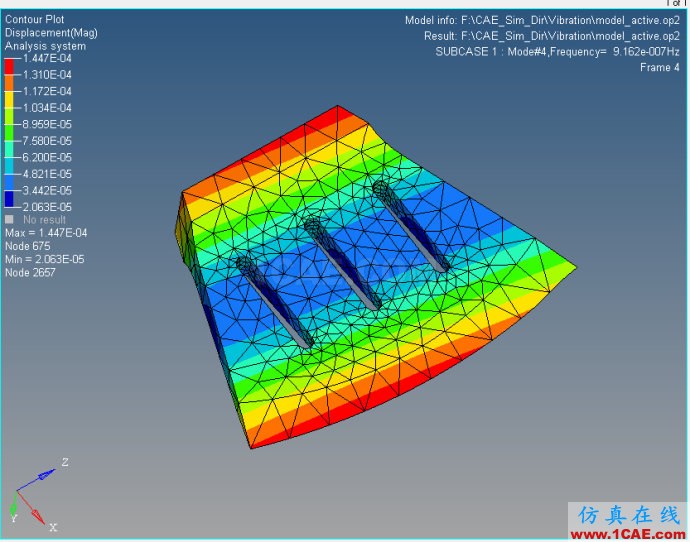The width and height of the screenshot is (690, 542).
Task: Select the 'Contour Plot' legend title
Action: 35,19
